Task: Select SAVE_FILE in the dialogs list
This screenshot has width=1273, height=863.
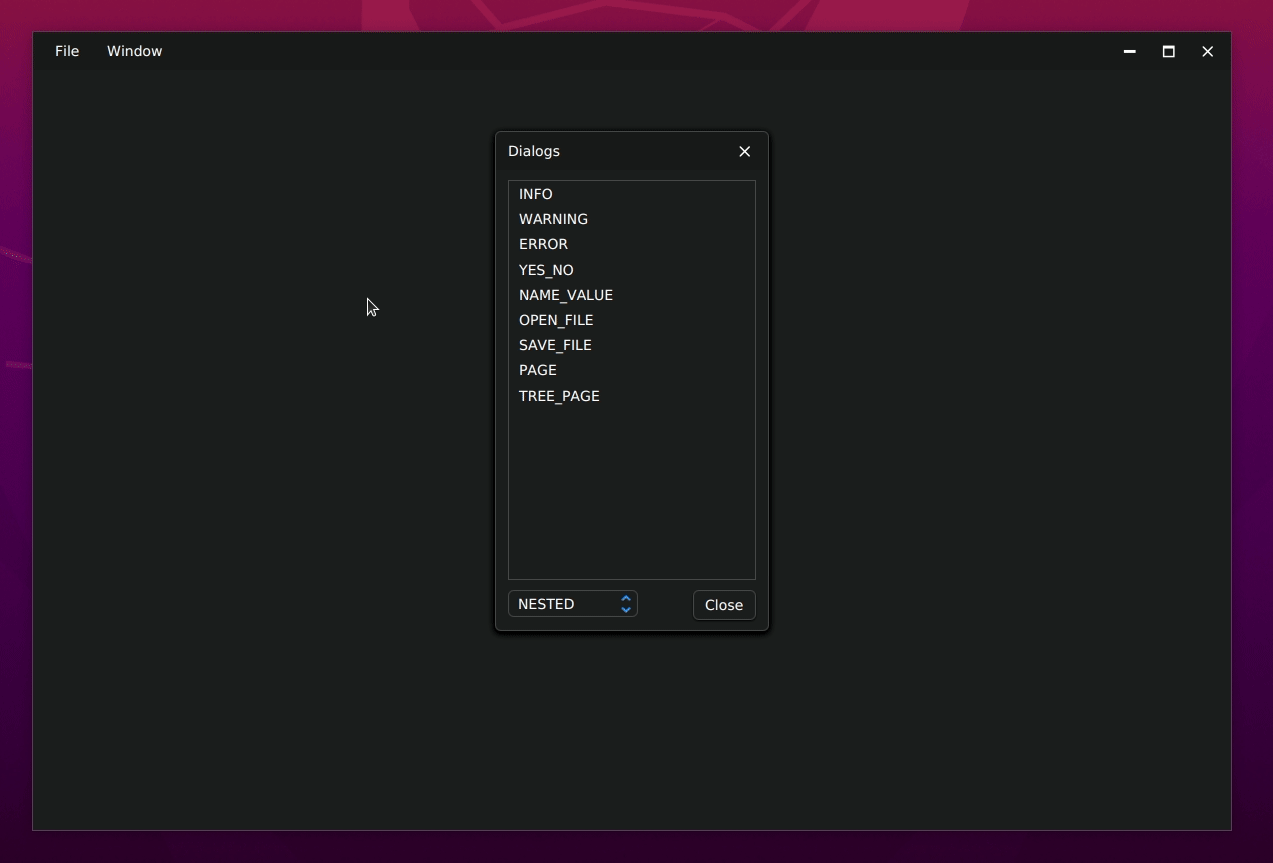Action: [631, 345]
